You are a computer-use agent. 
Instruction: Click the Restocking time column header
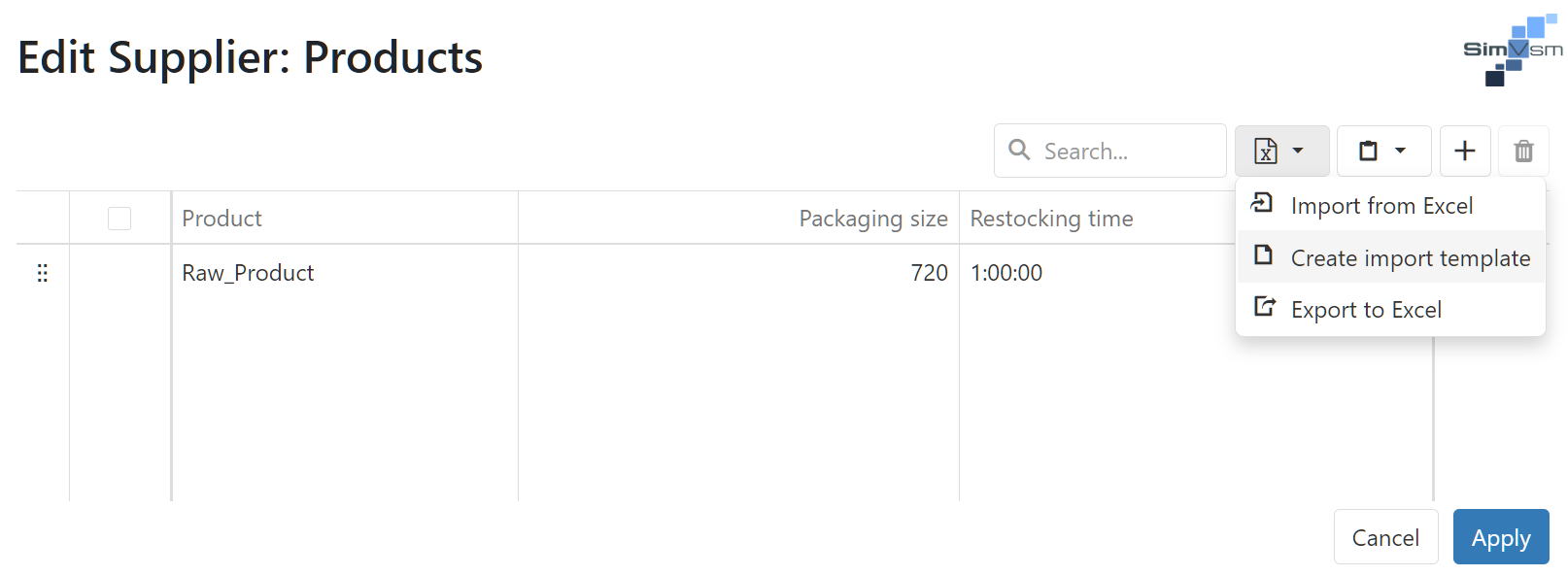pyautogui.click(x=1051, y=219)
